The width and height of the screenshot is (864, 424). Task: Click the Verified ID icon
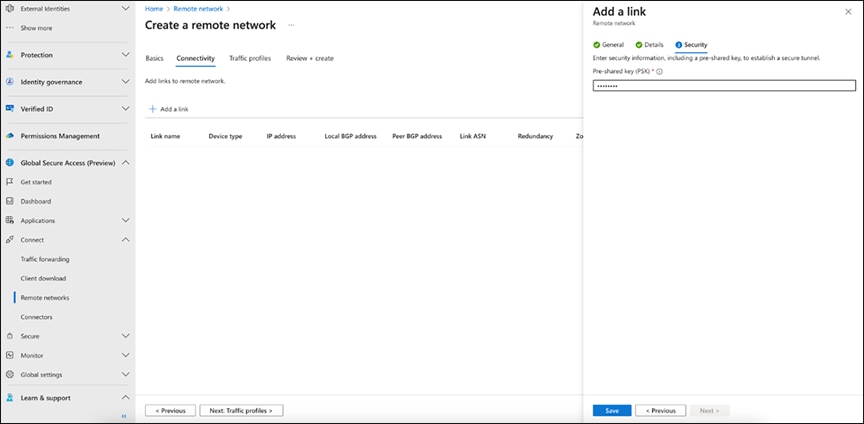click(9, 108)
